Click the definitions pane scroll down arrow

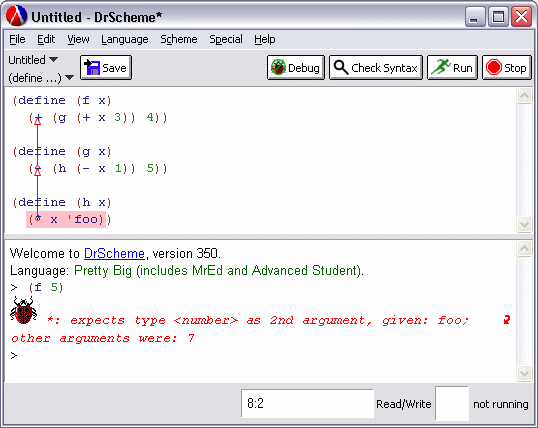[x=524, y=225]
